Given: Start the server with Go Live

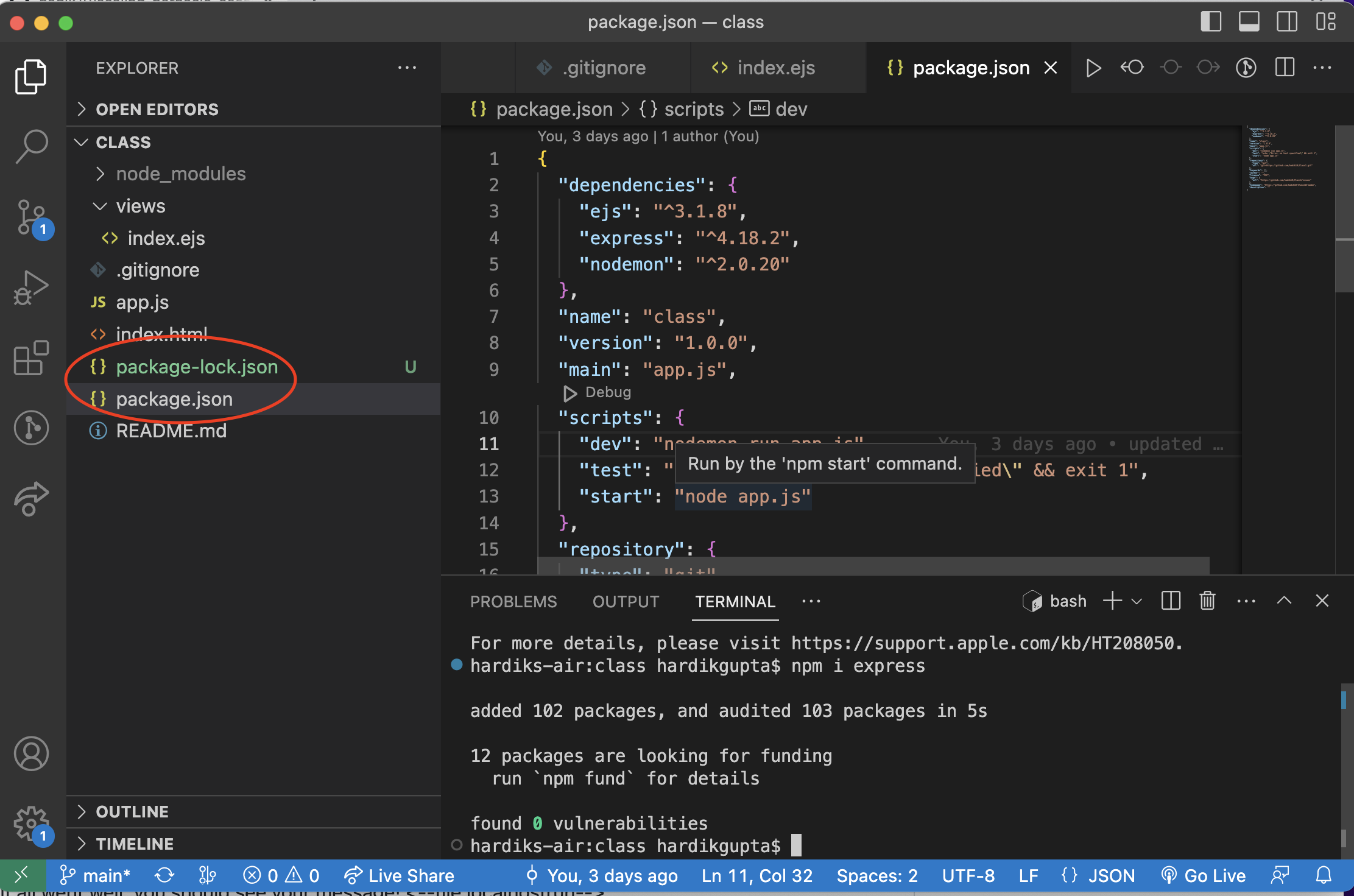Looking at the screenshot, I should click(x=1204, y=875).
